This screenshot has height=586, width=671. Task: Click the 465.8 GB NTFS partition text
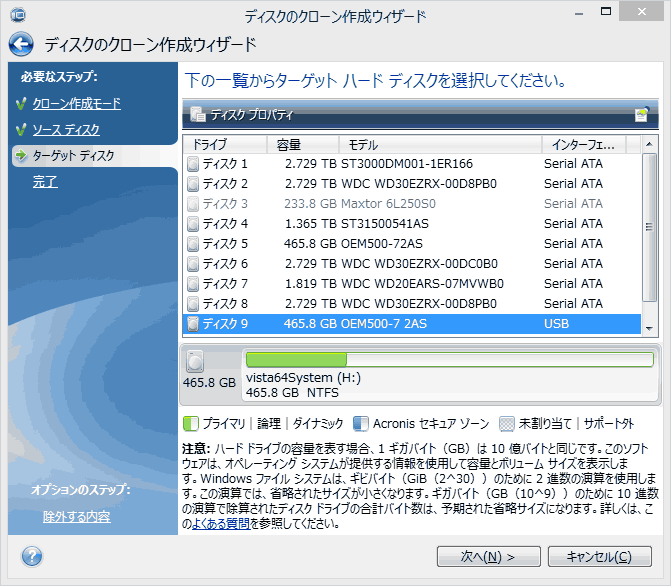coord(292,393)
